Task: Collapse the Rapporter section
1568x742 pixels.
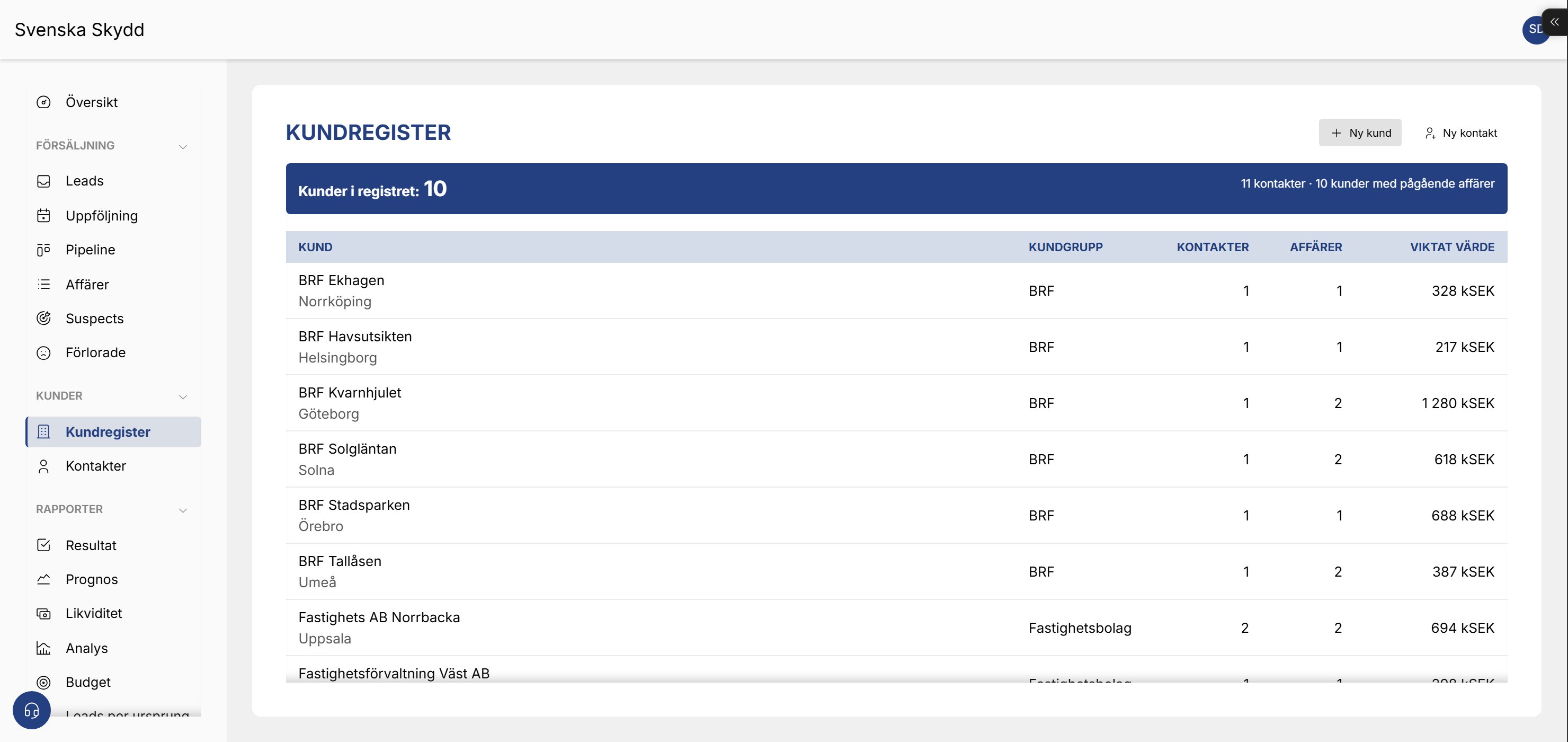Action: coord(183,510)
